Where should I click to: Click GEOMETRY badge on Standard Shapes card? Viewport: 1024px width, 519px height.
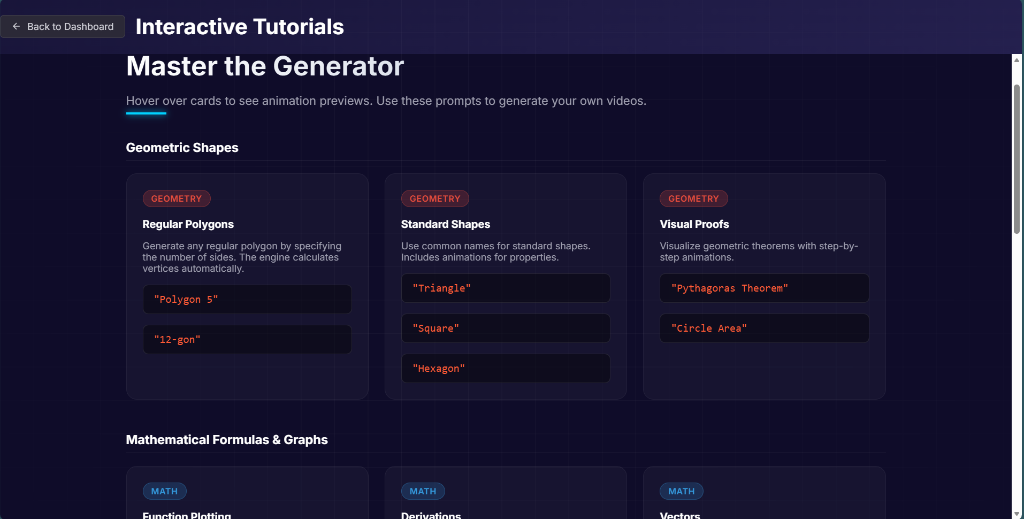pos(435,199)
